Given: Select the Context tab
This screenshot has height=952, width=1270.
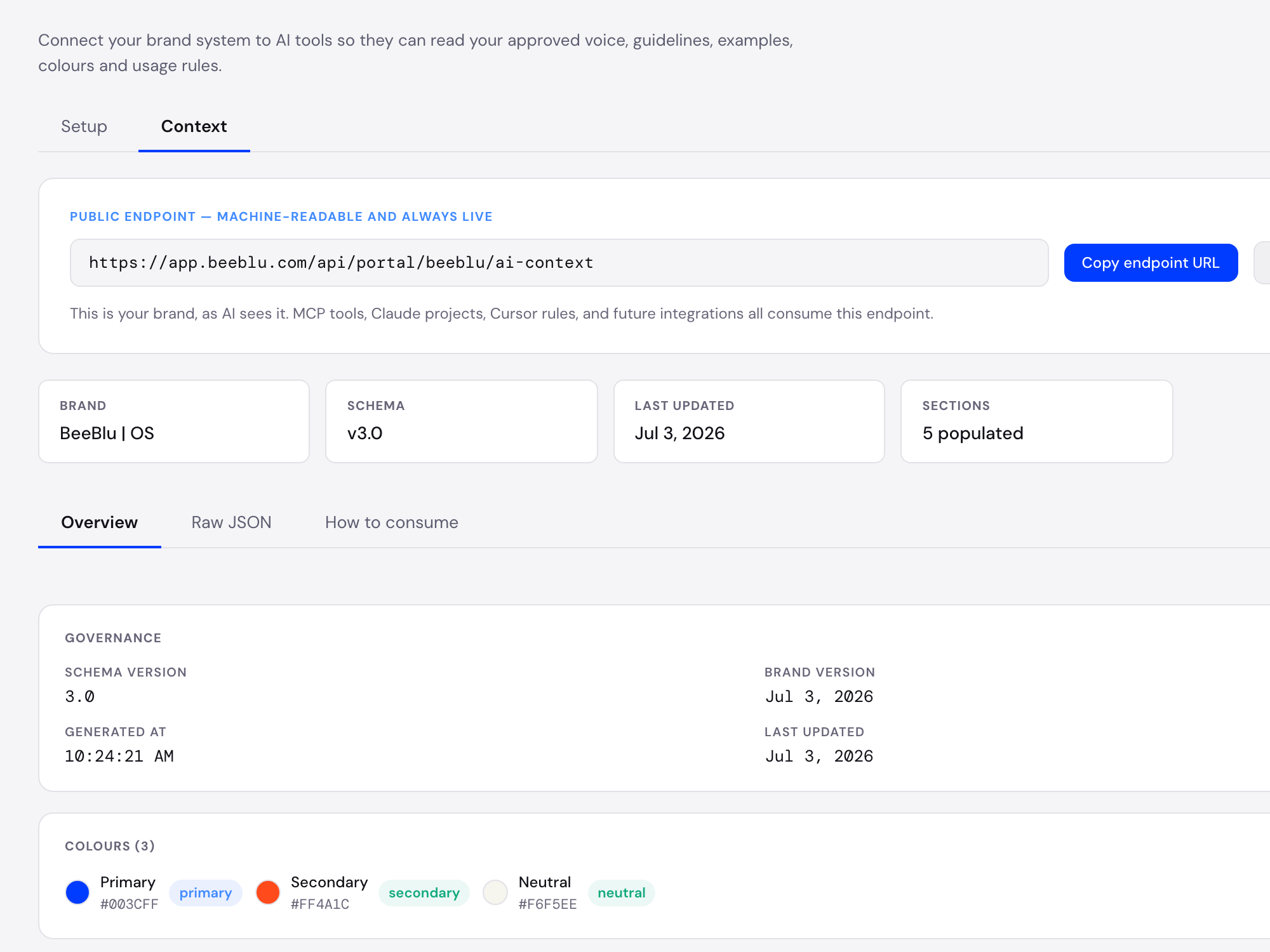Looking at the screenshot, I should 194,126.
